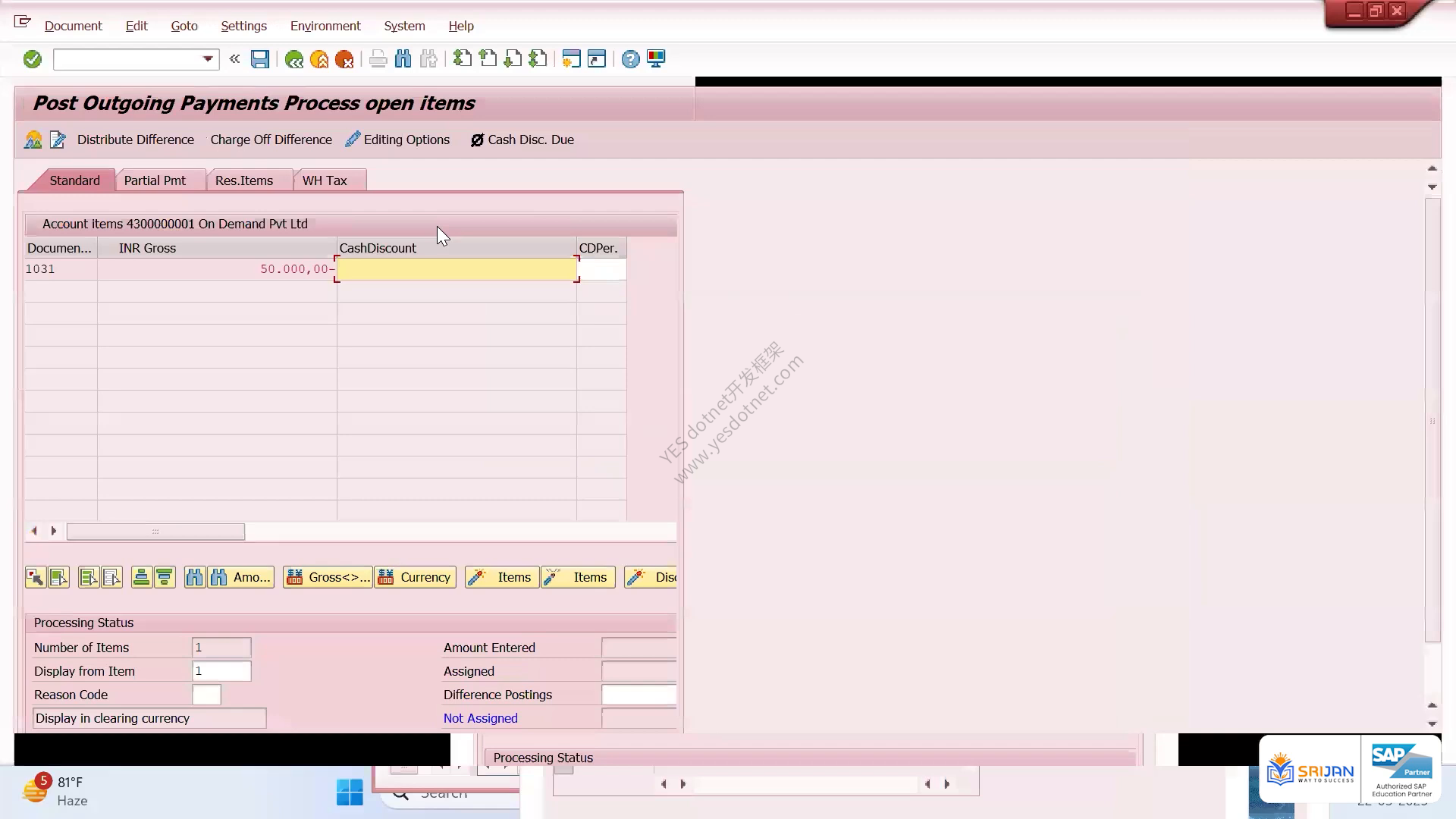Click the table's horizontal scrollbar thumb
The height and width of the screenshot is (819, 1456).
tap(155, 532)
